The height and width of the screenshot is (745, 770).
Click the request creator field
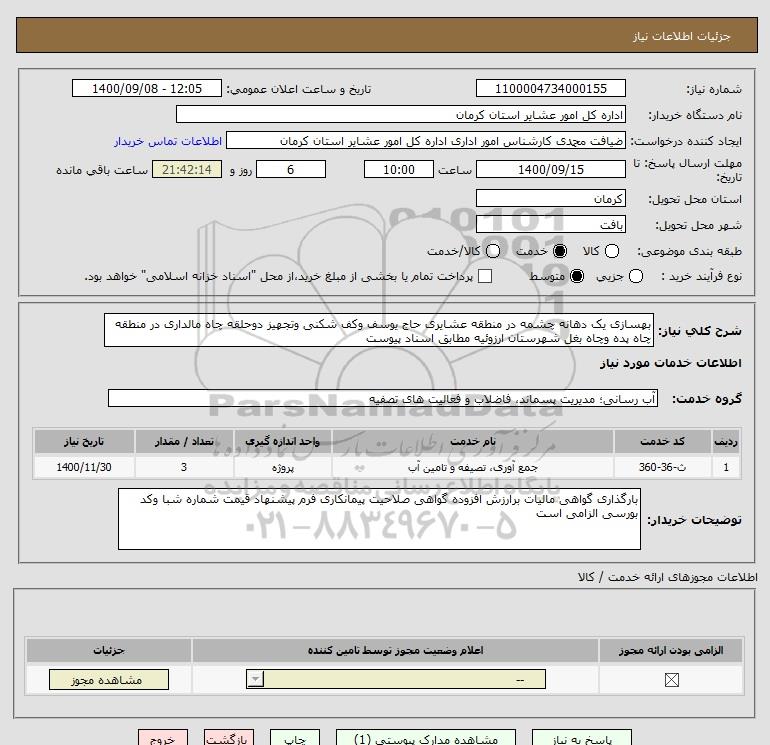pos(426,141)
